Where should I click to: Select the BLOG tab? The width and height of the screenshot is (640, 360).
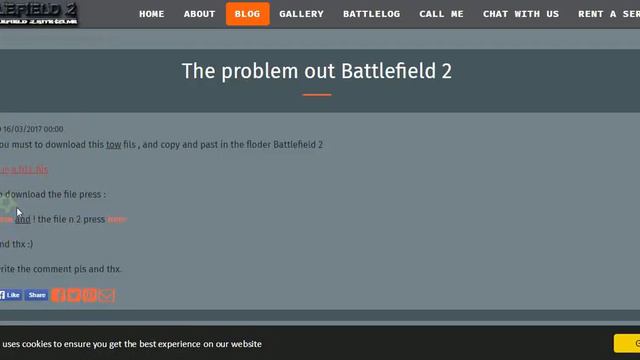[247, 14]
